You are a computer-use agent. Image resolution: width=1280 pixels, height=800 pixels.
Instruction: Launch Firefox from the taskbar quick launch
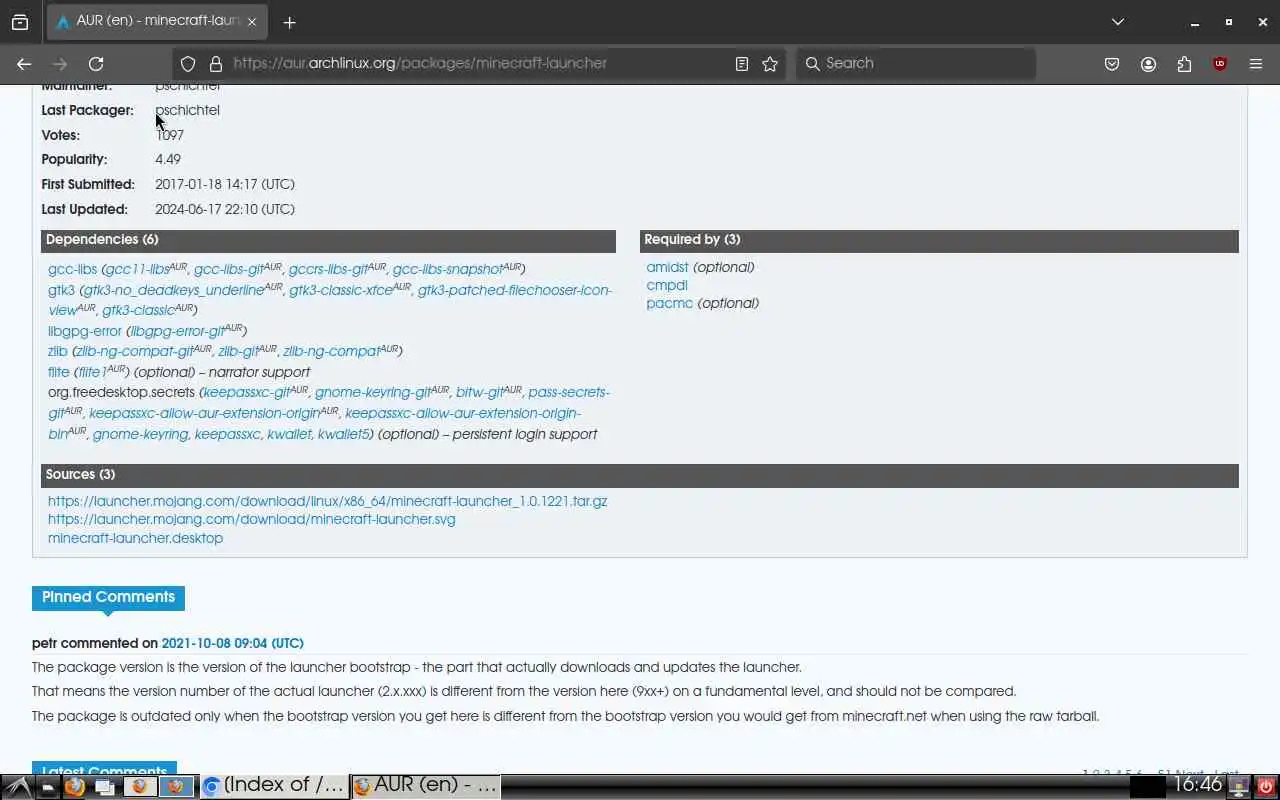[74, 787]
